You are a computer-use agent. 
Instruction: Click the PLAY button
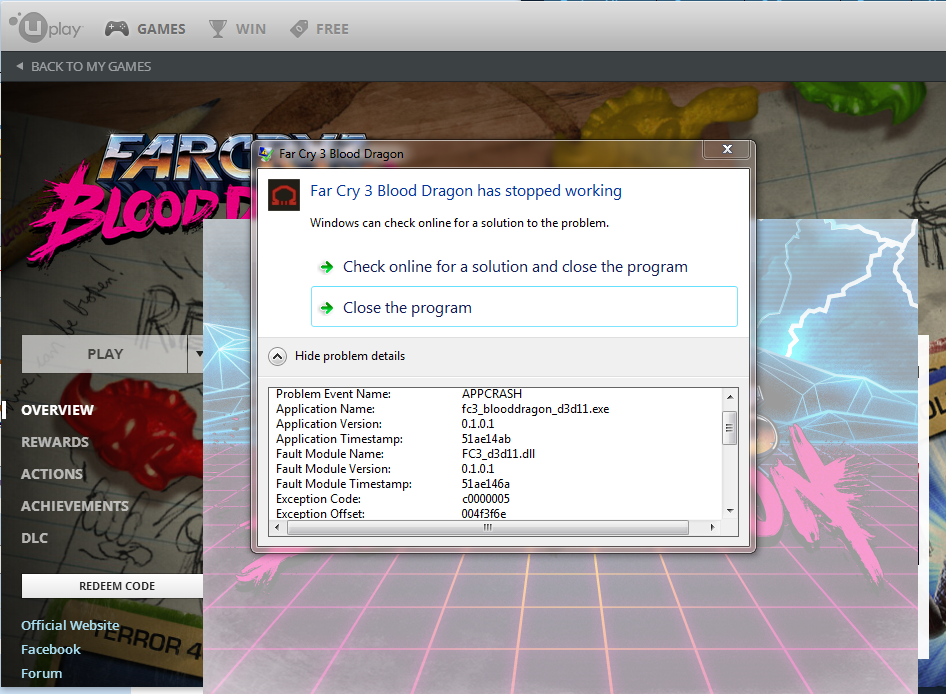pos(105,354)
